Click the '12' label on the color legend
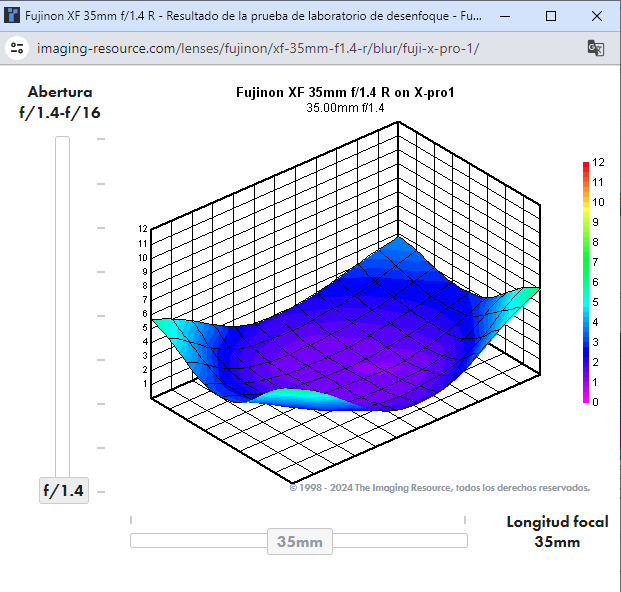 point(598,162)
